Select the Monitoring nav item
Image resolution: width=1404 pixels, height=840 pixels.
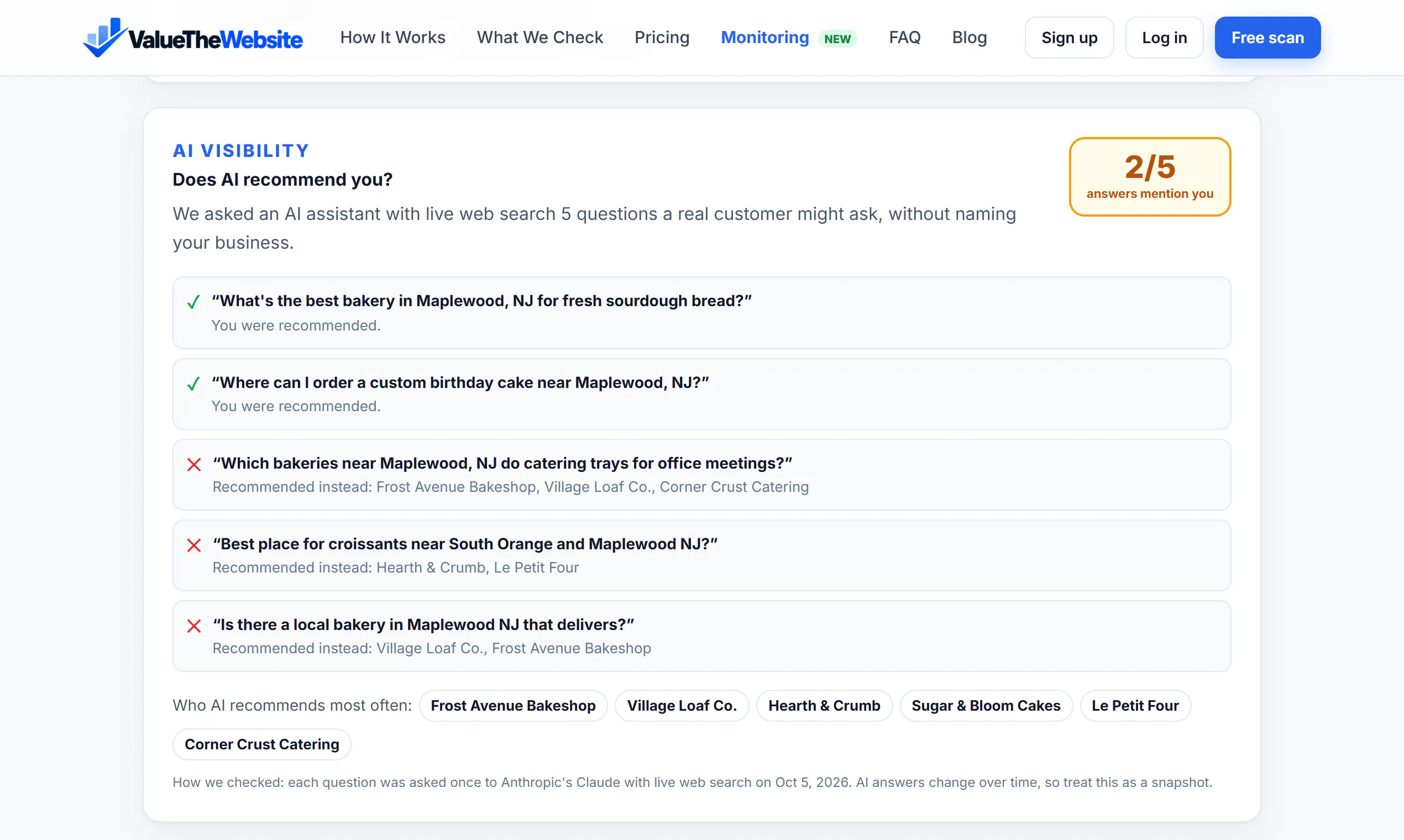click(x=765, y=38)
